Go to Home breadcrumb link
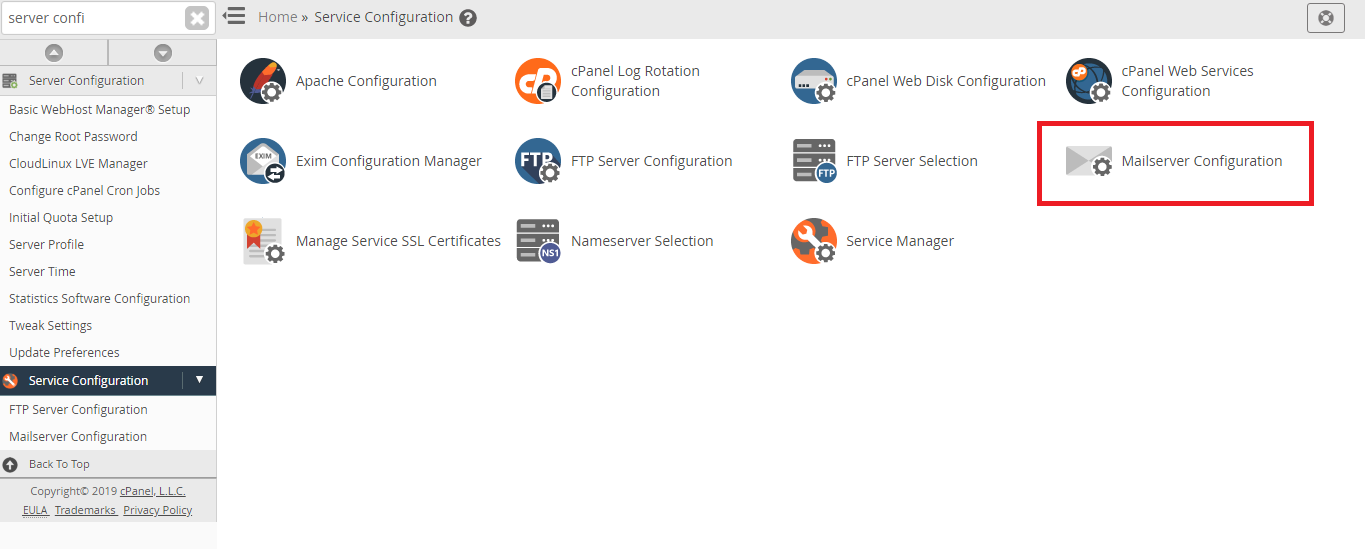Viewport: 1365px width, 549px height. coord(277,17)
